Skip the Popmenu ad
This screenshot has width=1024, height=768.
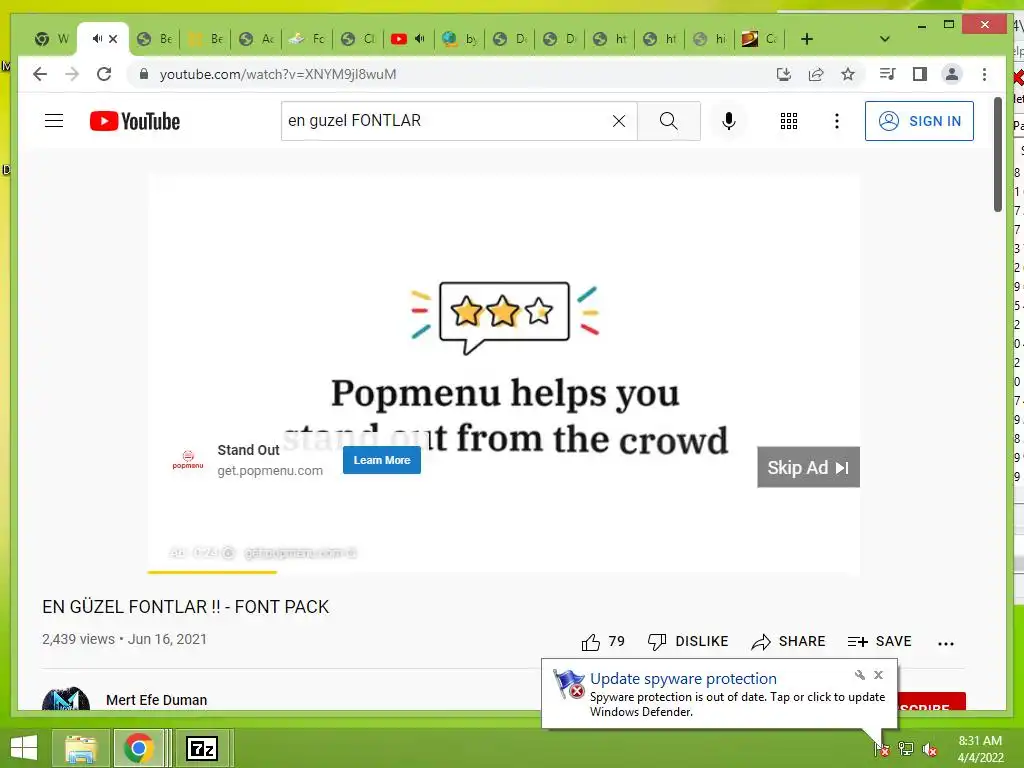808,467
